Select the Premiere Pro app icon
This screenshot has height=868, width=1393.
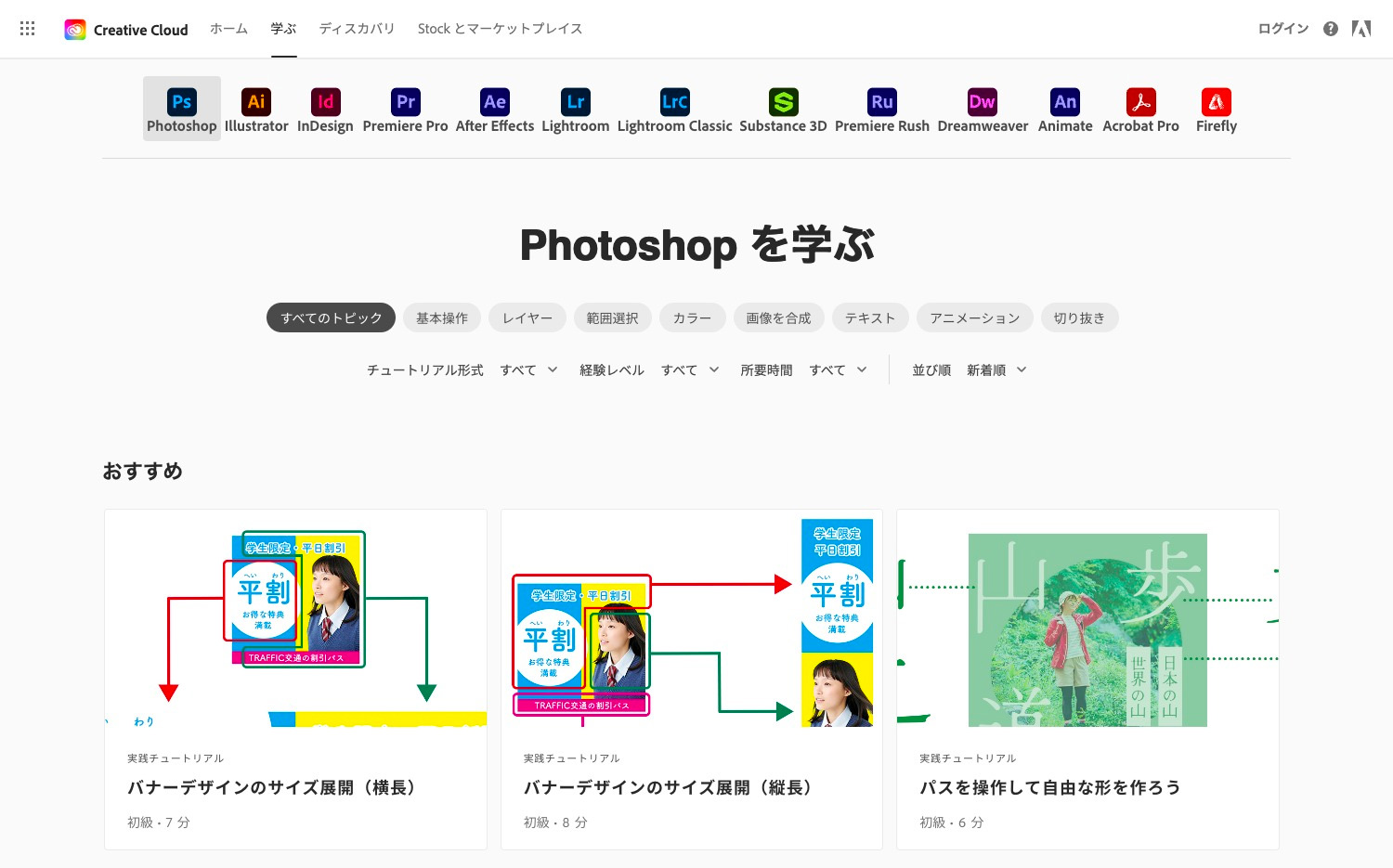point(406,102)
